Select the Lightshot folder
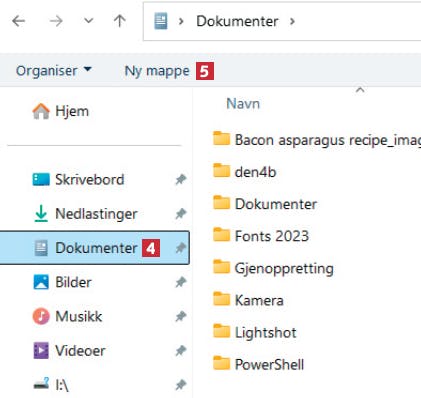 [x=255, y=332]
